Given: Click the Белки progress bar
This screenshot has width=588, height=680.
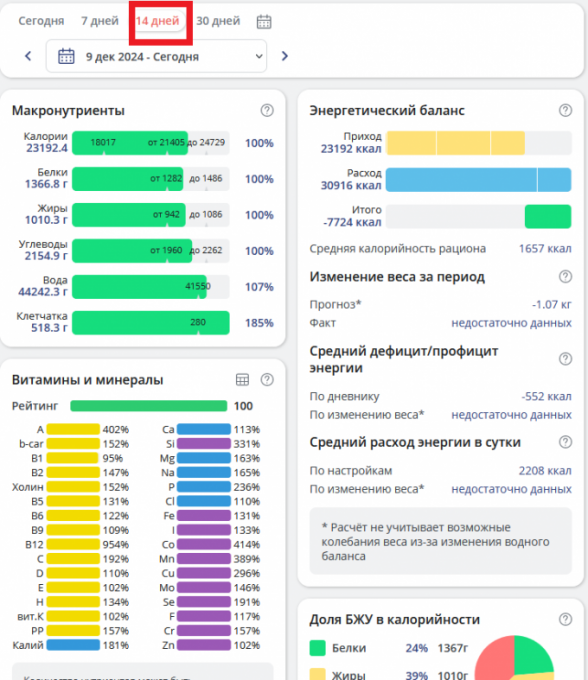Looking at the screenshot, I should (150, 179).
